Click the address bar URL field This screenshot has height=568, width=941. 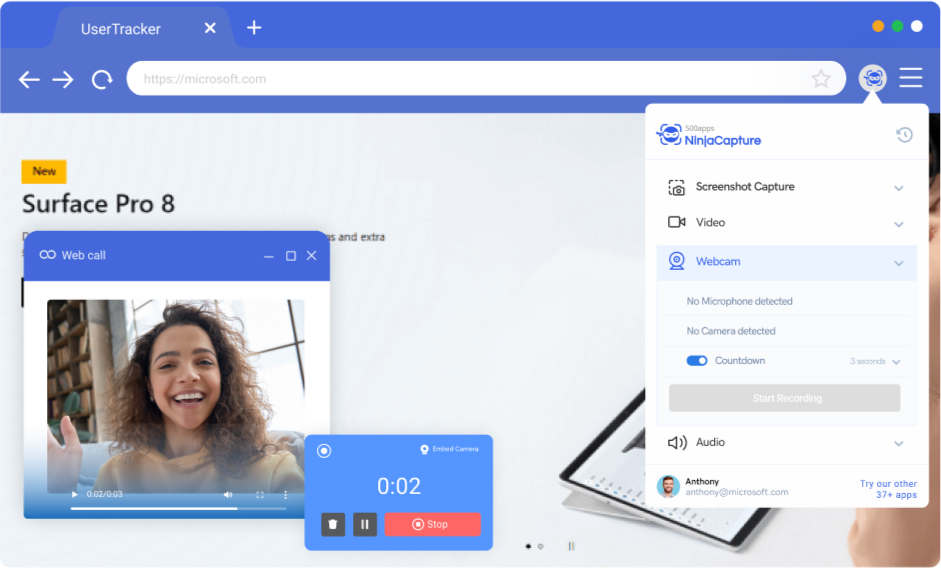tap(470, 79)
